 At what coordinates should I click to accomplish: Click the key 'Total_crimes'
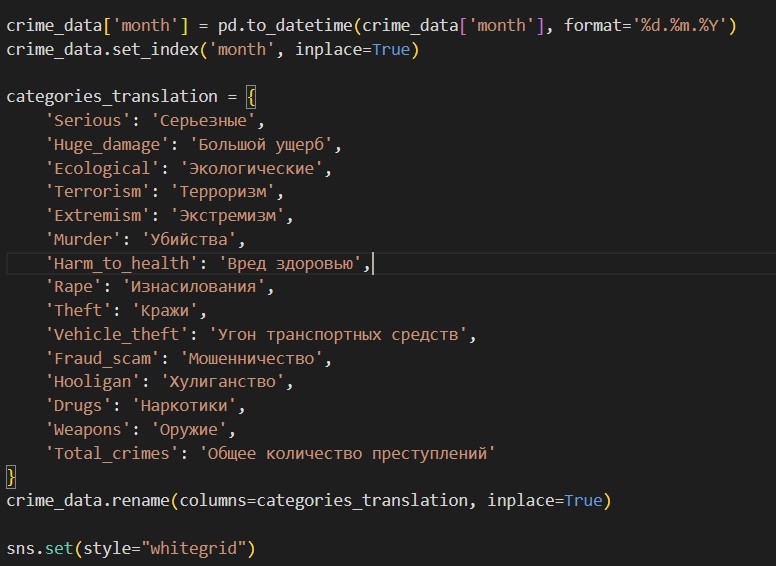click(112, 453)
